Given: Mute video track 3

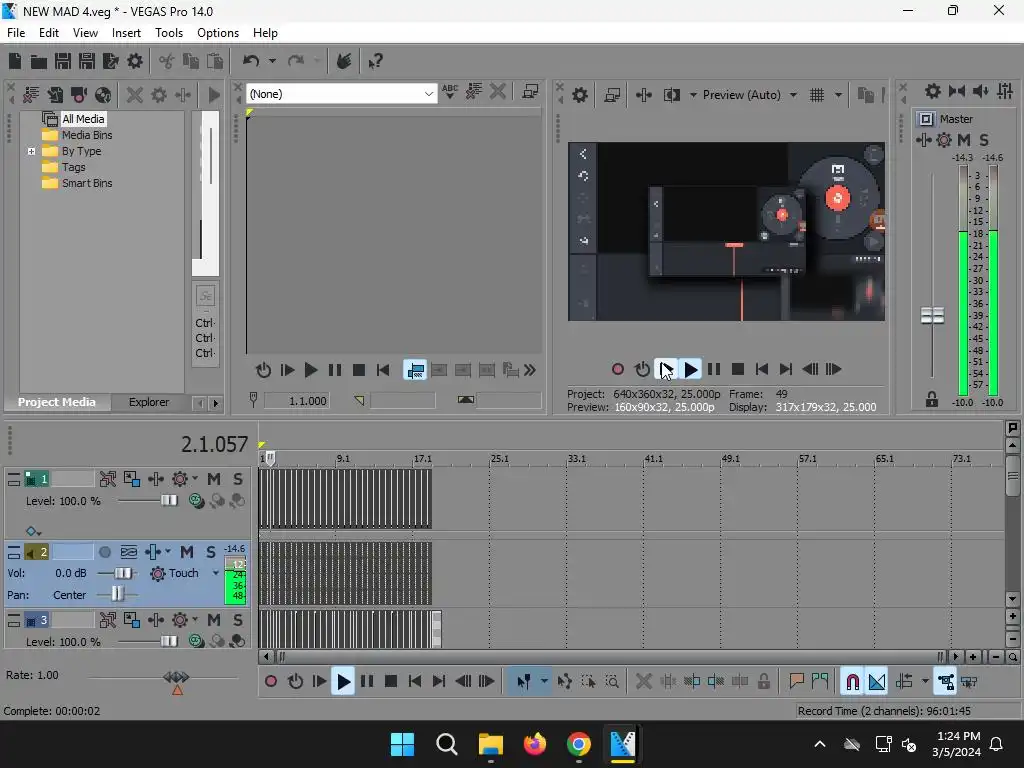Looking at the screenshot, I should [214, 620].
